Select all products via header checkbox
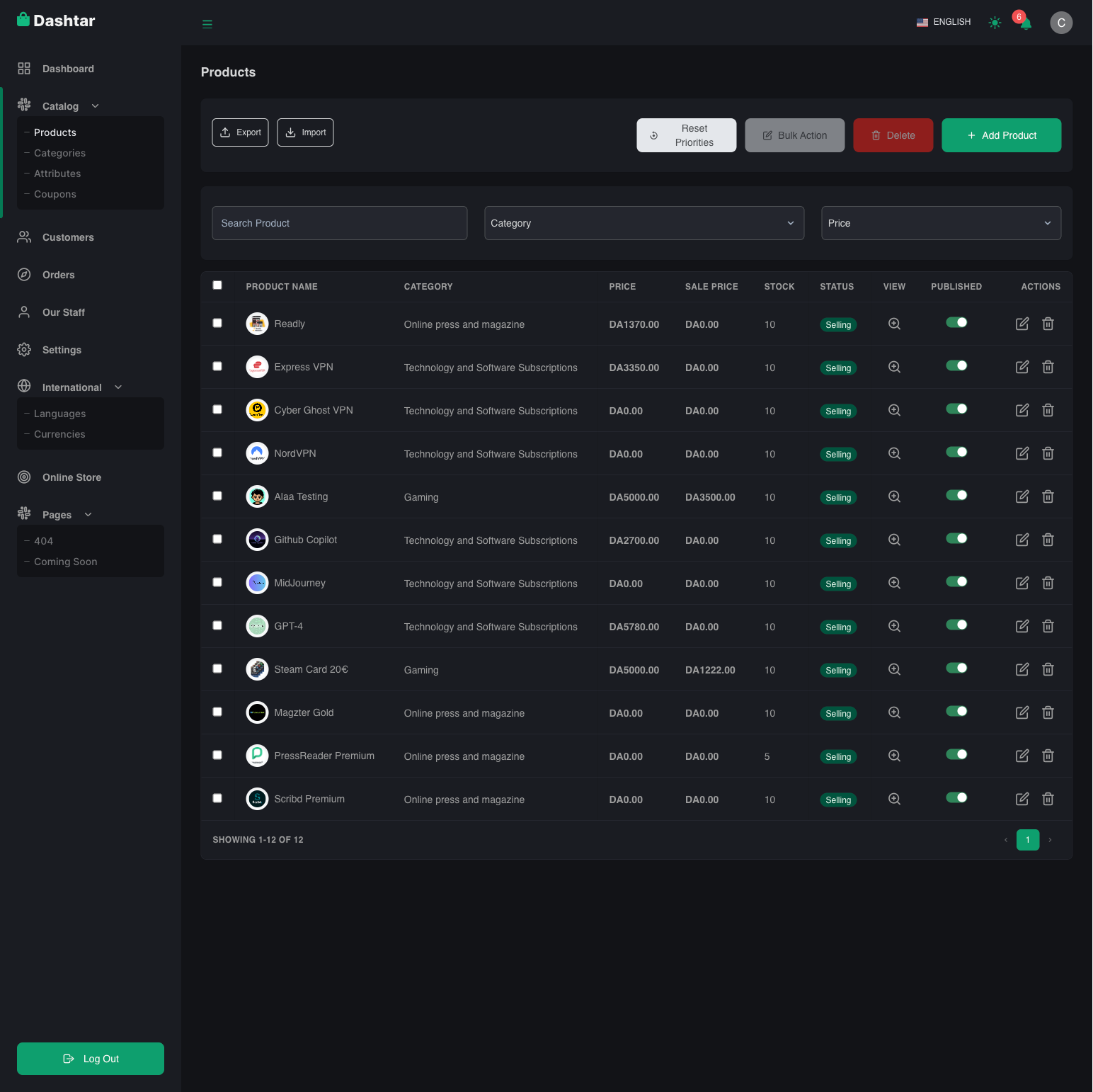This screenshot has width=1093, height=1092. [x=217, y=285]
